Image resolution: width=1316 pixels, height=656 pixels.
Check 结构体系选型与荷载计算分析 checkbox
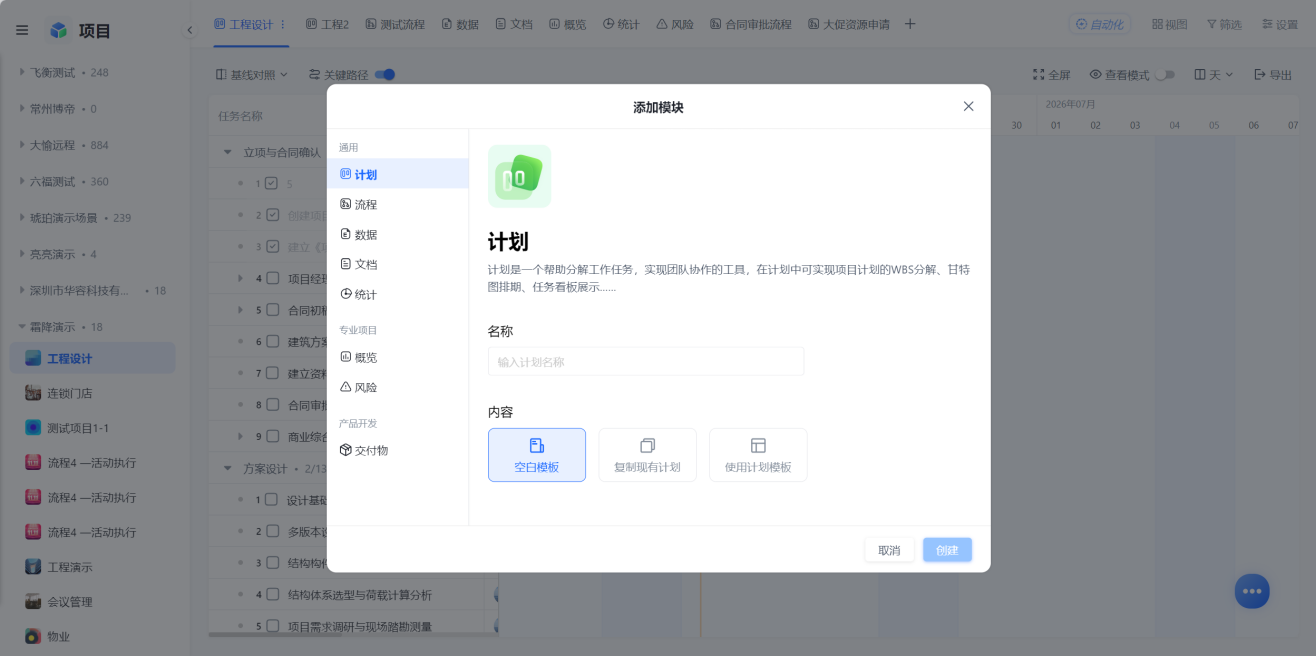[x=272, y=594]
